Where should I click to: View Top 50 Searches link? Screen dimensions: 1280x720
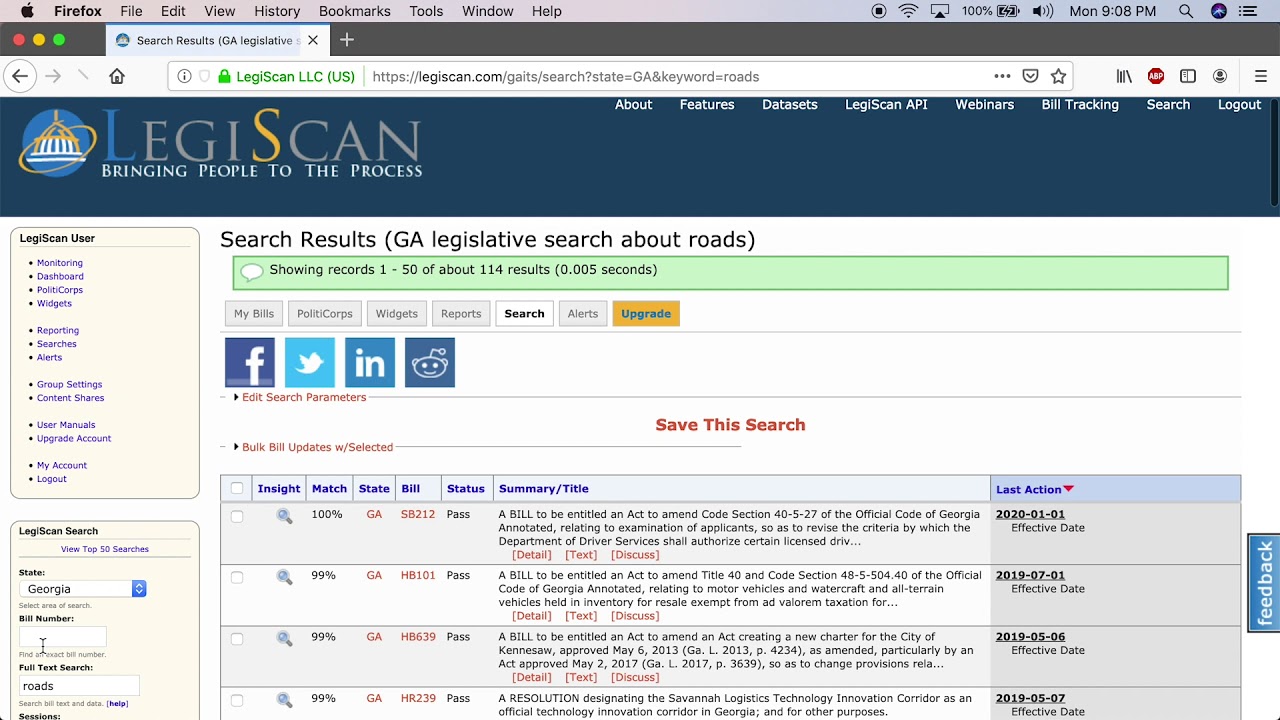[x=105, y=549]
